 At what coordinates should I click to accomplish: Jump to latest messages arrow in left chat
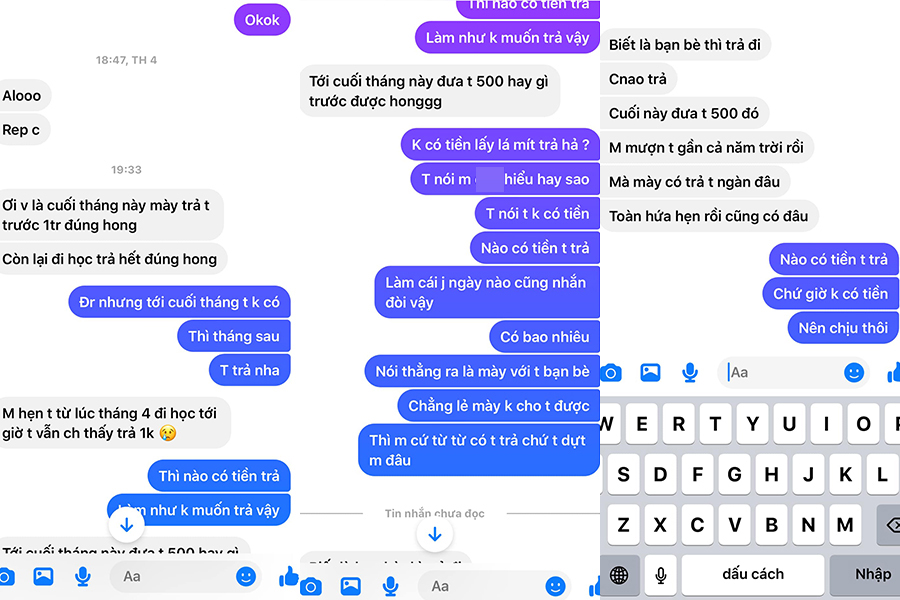pos(127,524)
